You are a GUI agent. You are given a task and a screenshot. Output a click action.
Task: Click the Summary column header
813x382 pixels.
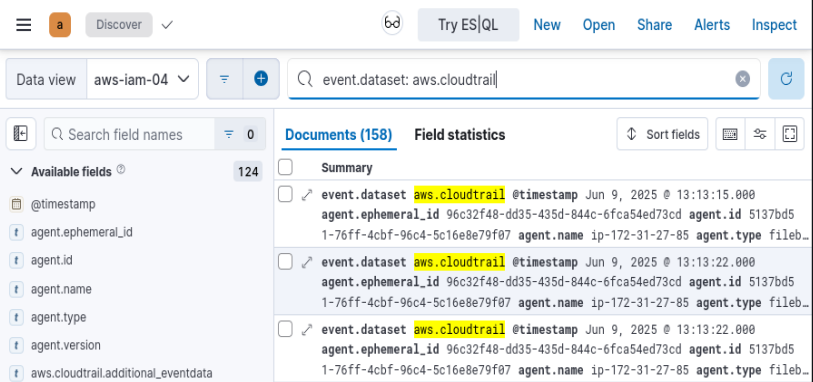point(347,167)
